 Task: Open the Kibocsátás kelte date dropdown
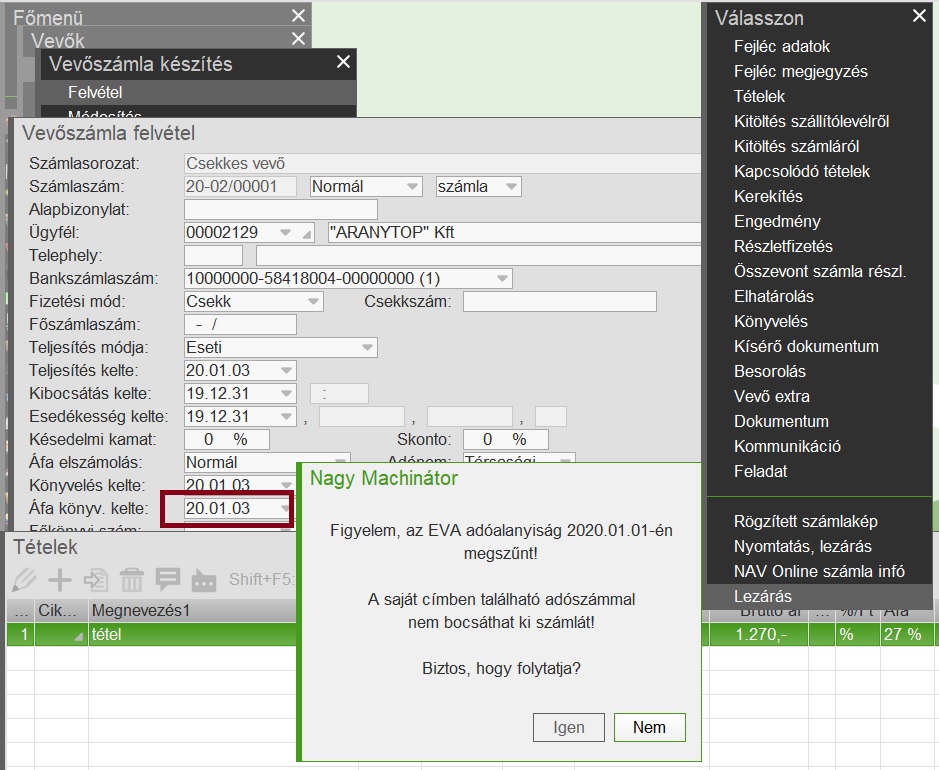(286, 393)
